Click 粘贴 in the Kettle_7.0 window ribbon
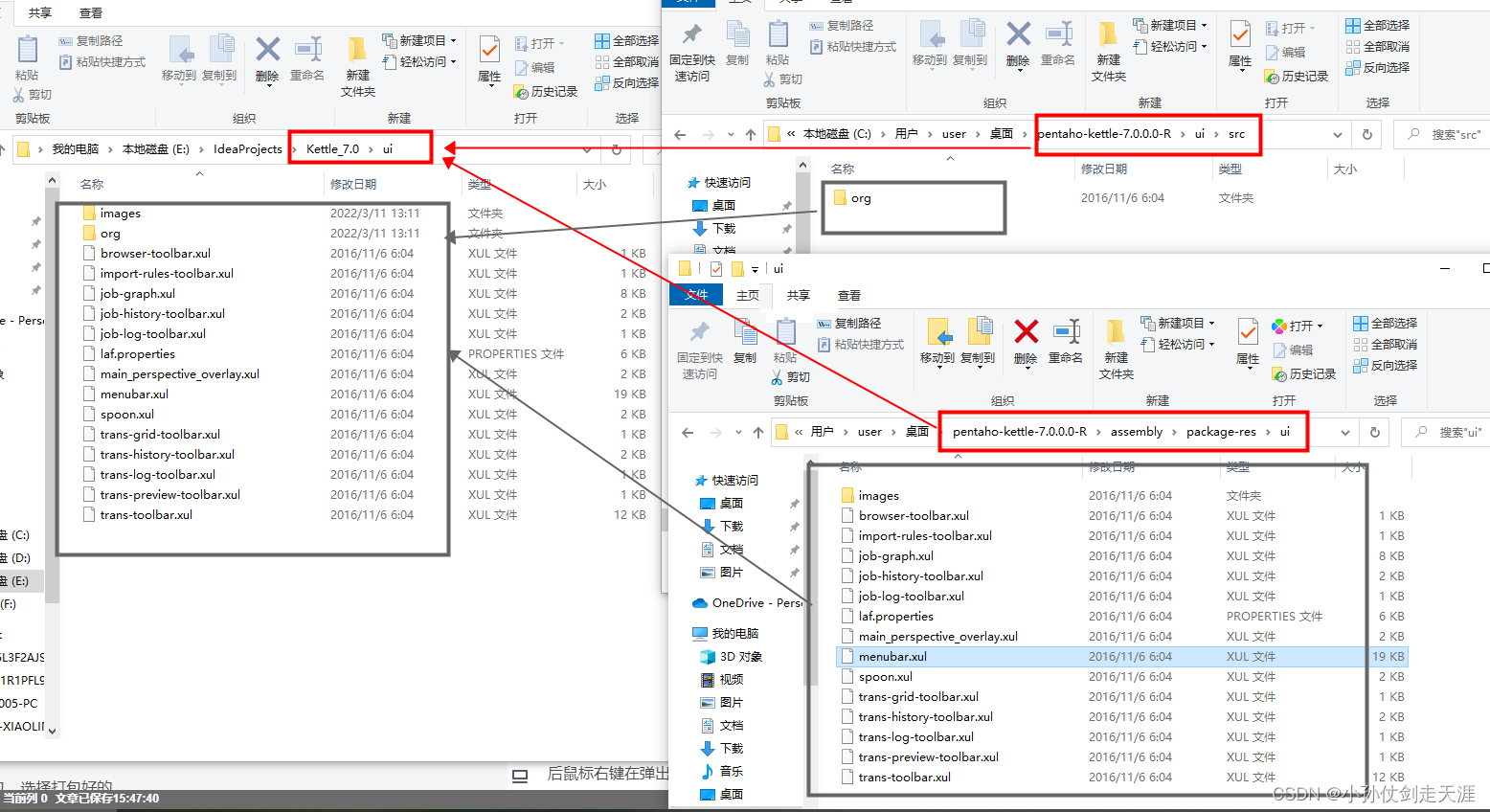Image resolution: width=1490 pixels, height=812 pixels. [27, 59]
